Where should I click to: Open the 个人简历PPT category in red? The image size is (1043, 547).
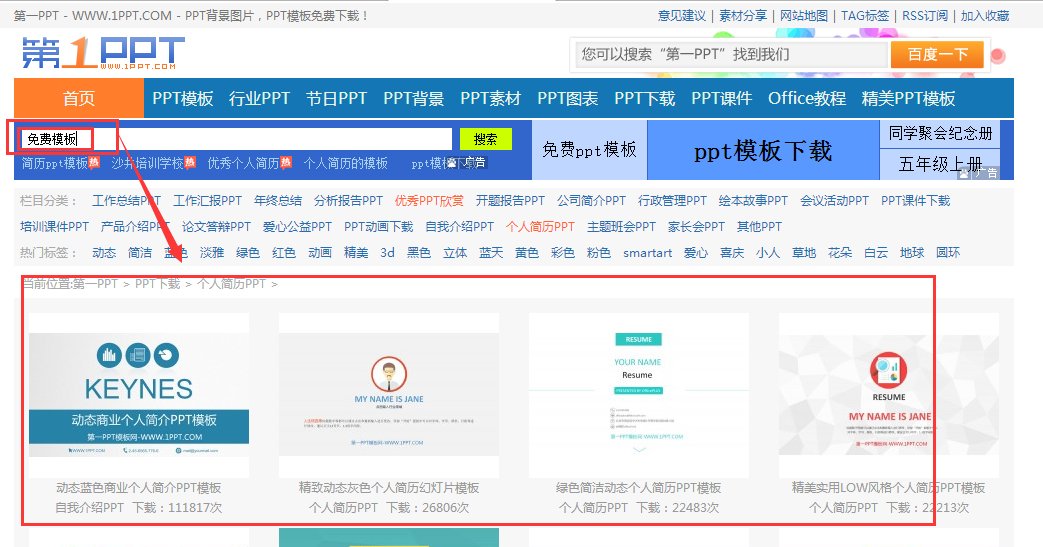(x=540, y=226)
